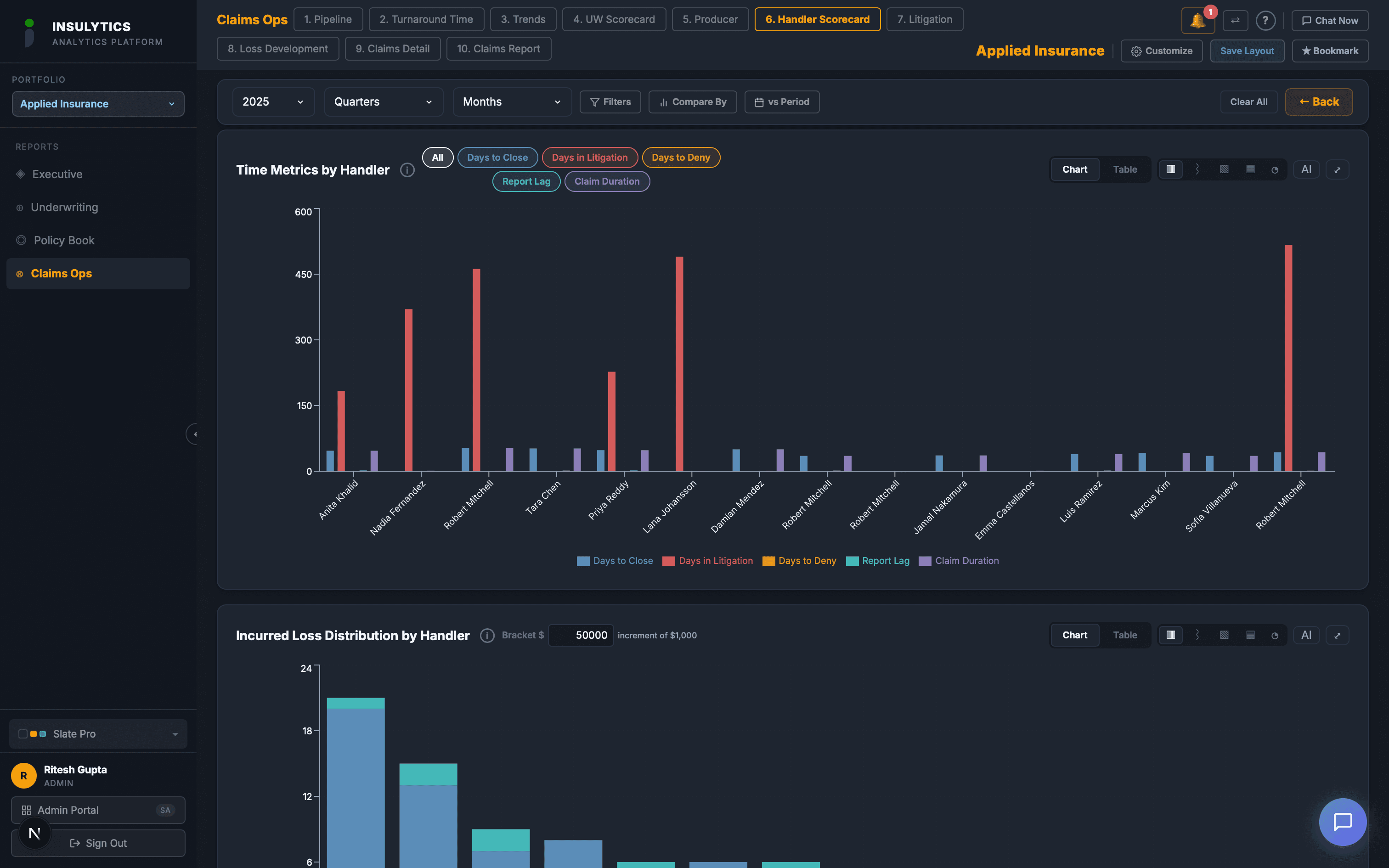Image resolution: width=1389 pixels, height=868 pixels.
Task: Open the Admin Portal link
Action: tap(97, 810)
